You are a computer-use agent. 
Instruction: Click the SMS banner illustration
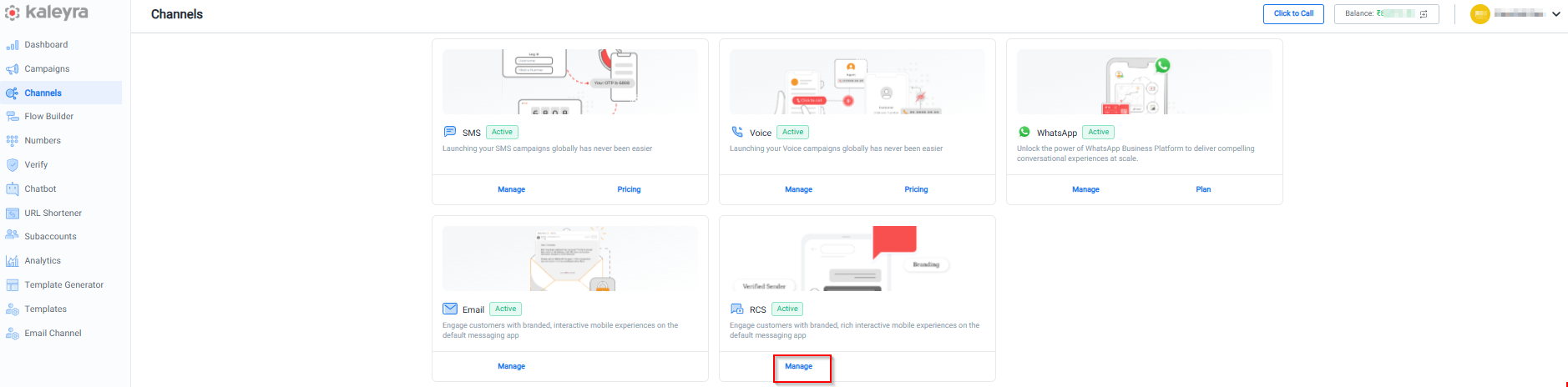569,82
